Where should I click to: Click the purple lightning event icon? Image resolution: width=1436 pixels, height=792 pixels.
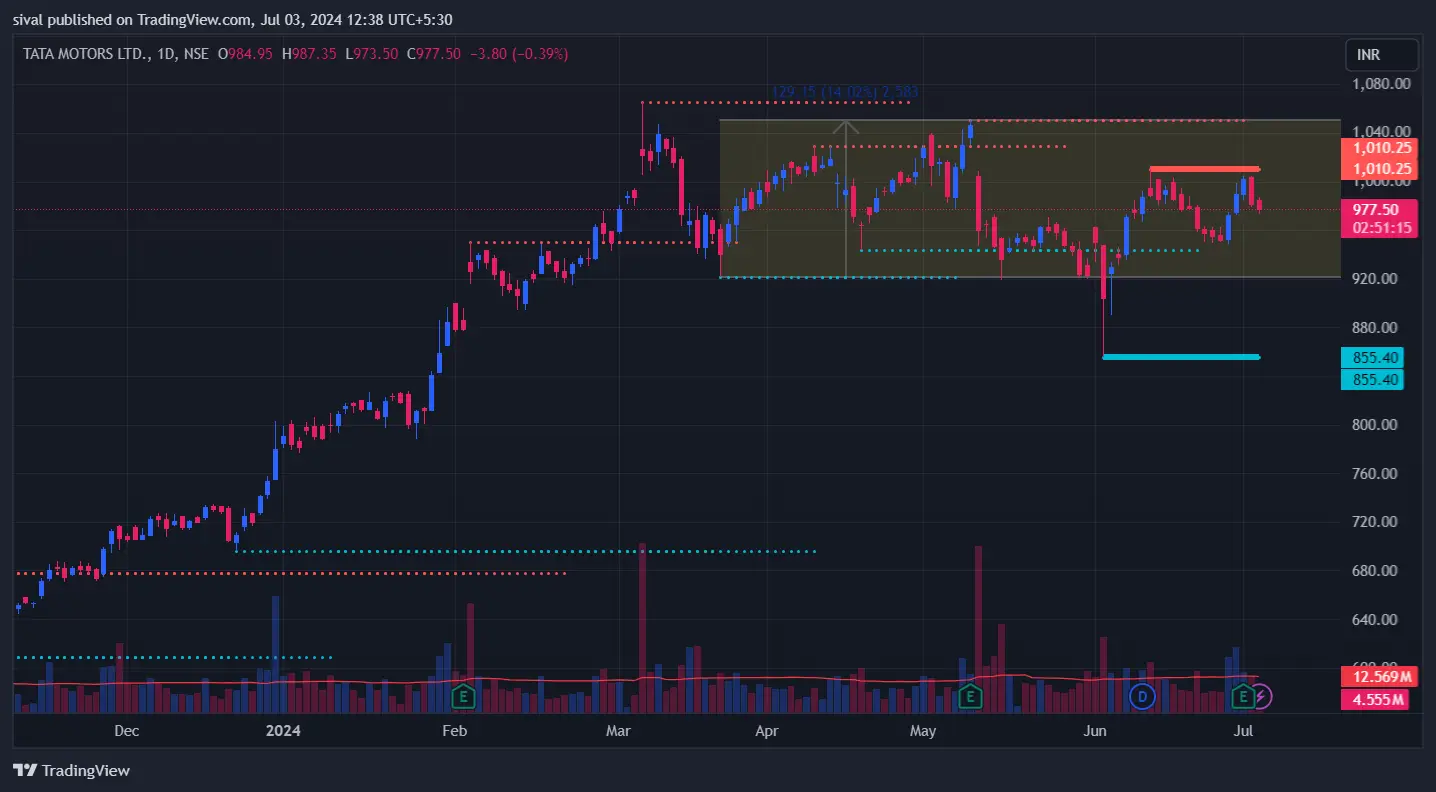pos(1262,696)
